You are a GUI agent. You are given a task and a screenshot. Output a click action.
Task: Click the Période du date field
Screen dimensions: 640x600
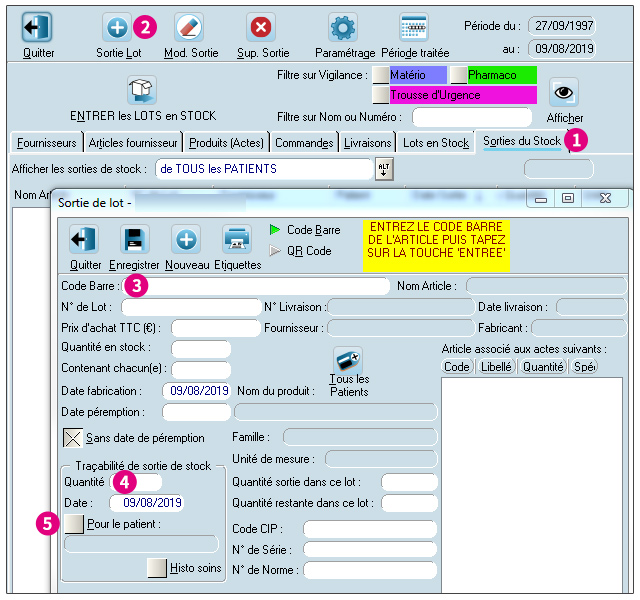(562, 26)
